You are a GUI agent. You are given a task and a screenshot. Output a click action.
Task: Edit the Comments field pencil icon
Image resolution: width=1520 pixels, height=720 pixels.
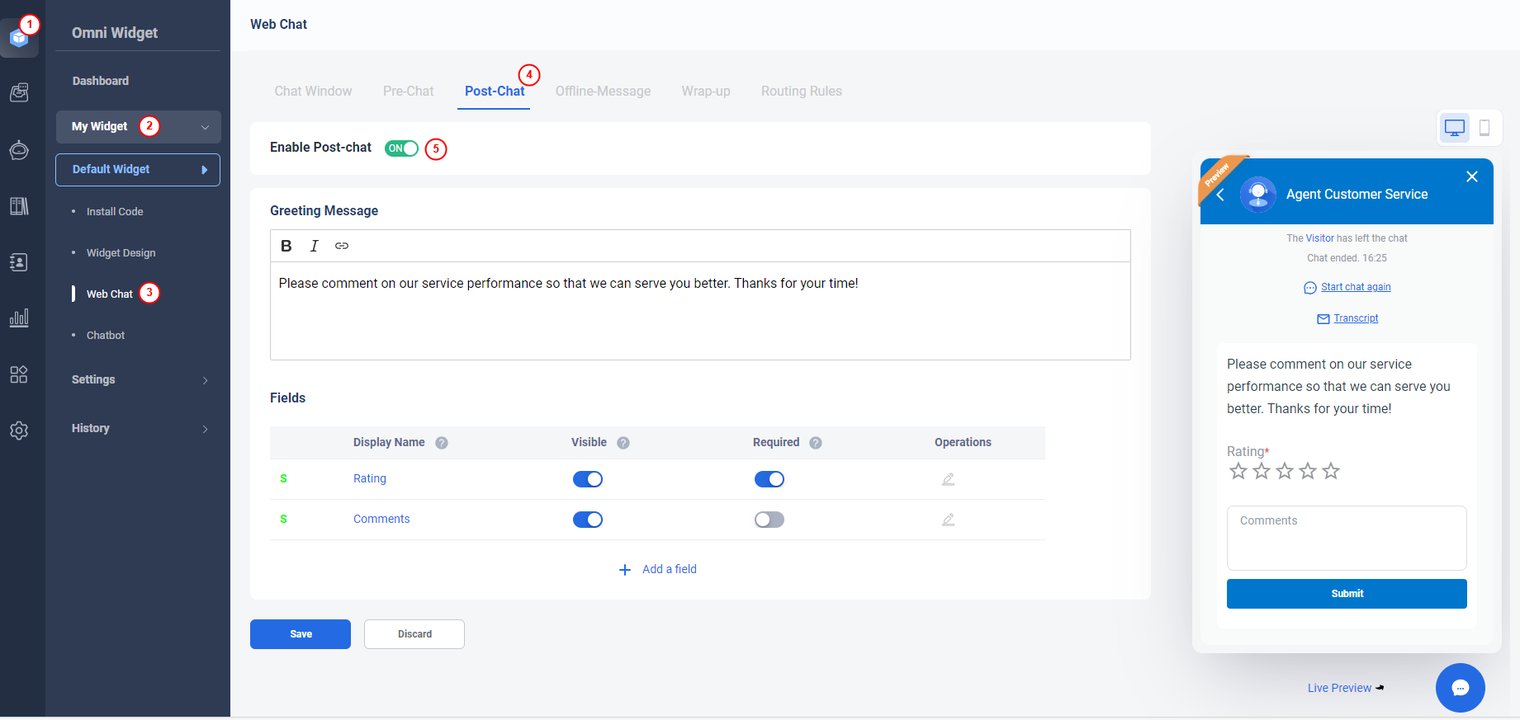tap(948, 520)
